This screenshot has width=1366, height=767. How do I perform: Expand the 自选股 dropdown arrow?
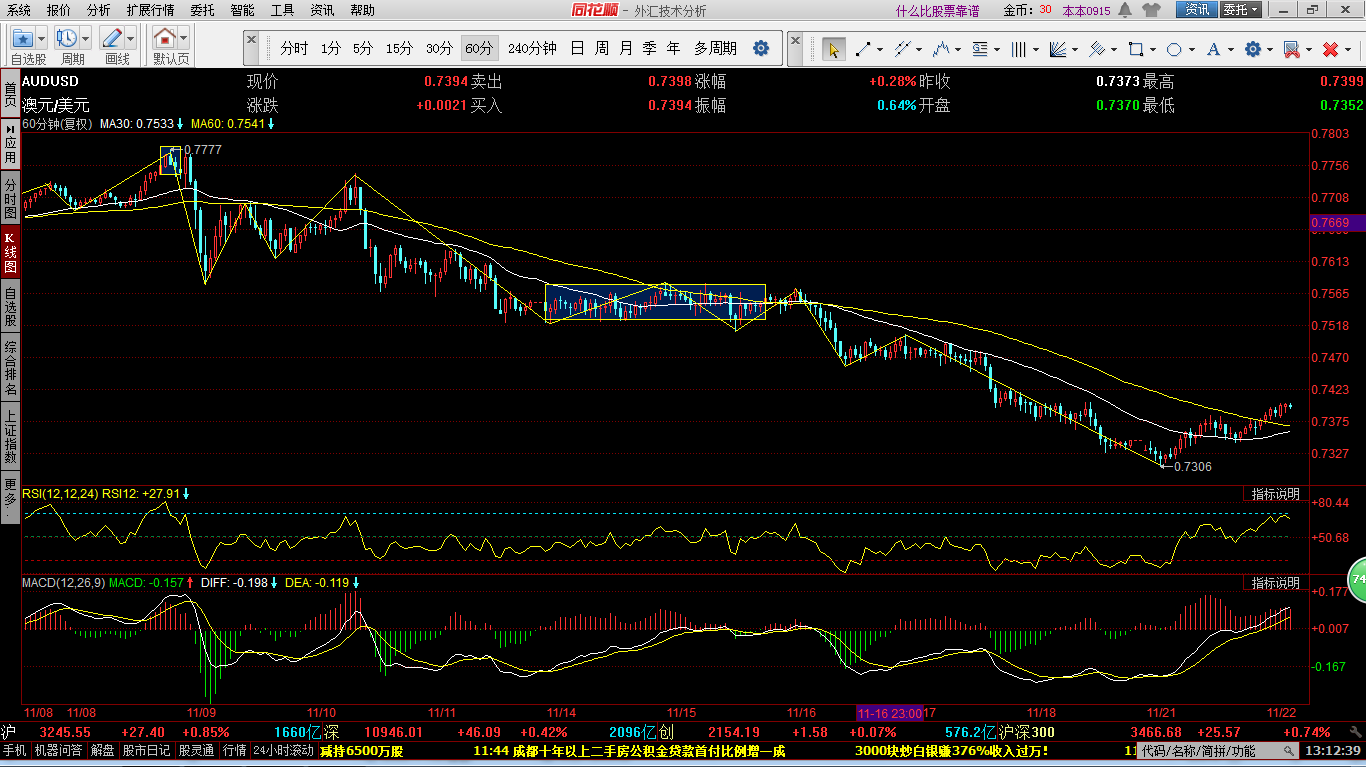point(43,39)
